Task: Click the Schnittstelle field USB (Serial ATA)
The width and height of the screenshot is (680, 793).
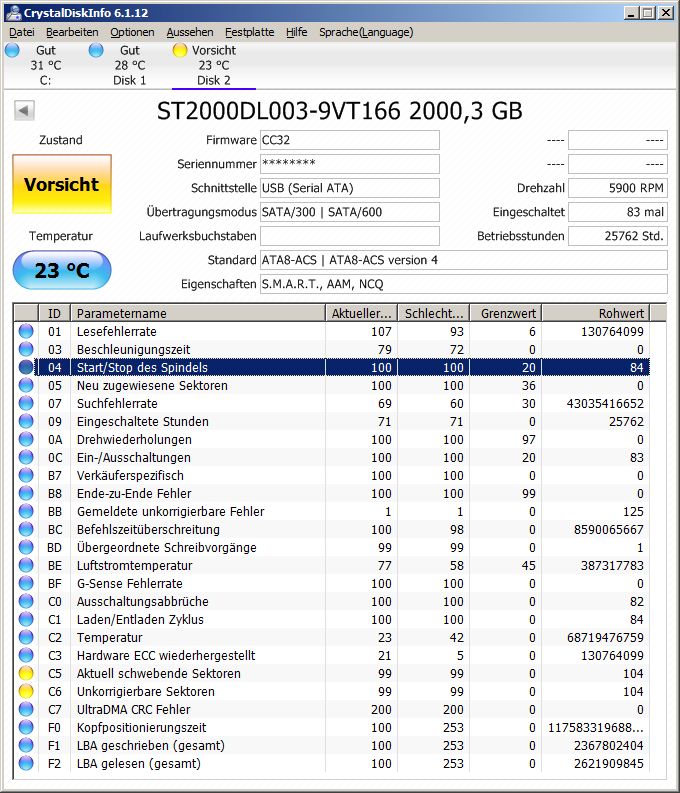Action: tap(350, 188)
